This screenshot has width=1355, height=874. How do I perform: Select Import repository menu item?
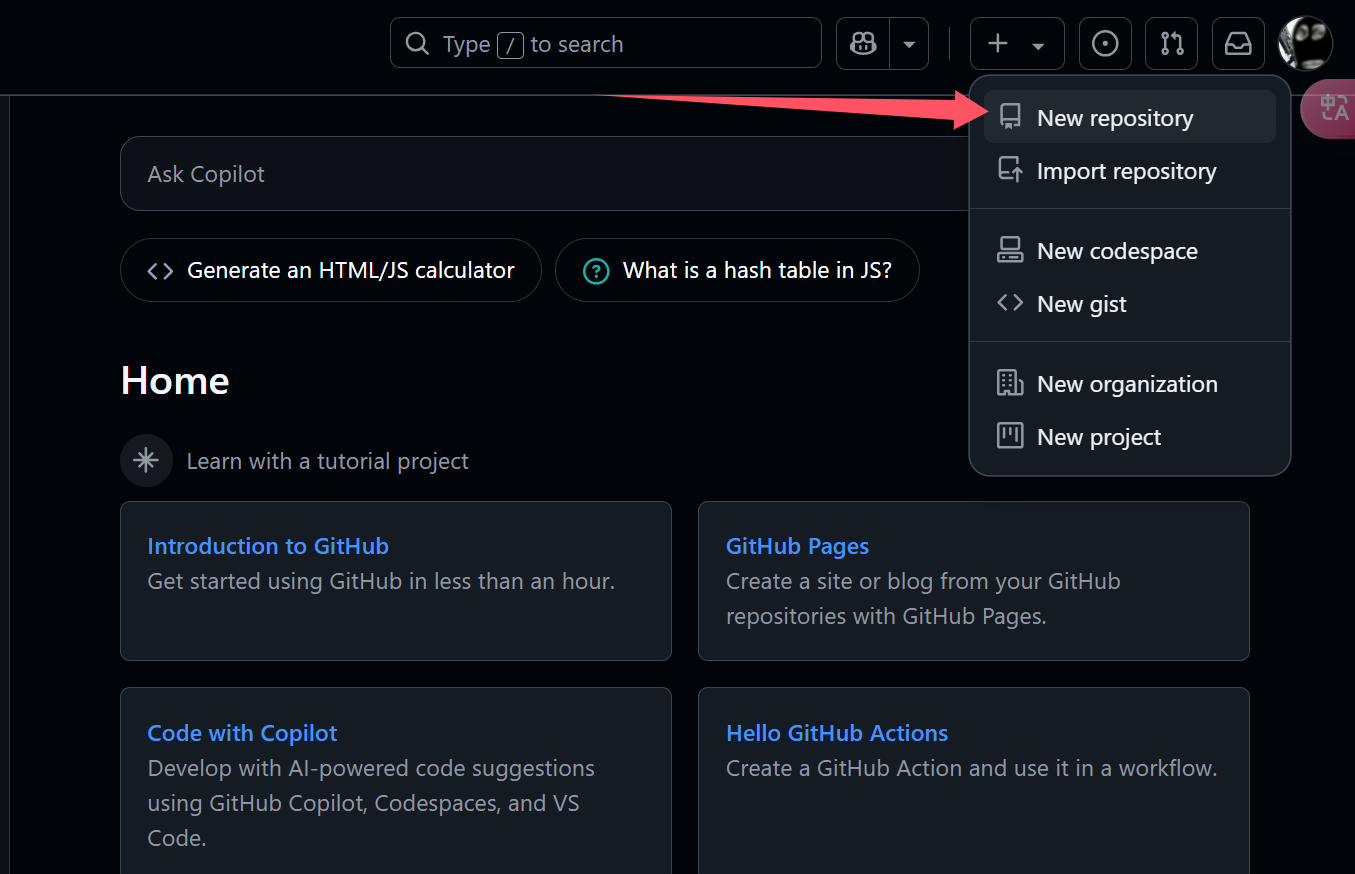click(x=1130, y=171)
